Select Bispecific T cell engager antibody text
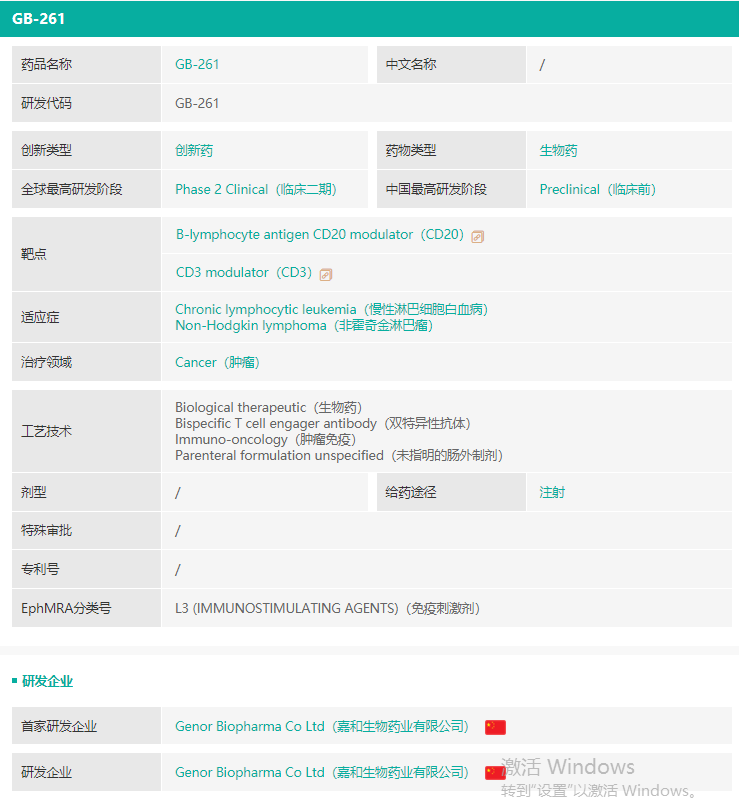Viewport: 739px width, 799px height. tap(323, 423)
